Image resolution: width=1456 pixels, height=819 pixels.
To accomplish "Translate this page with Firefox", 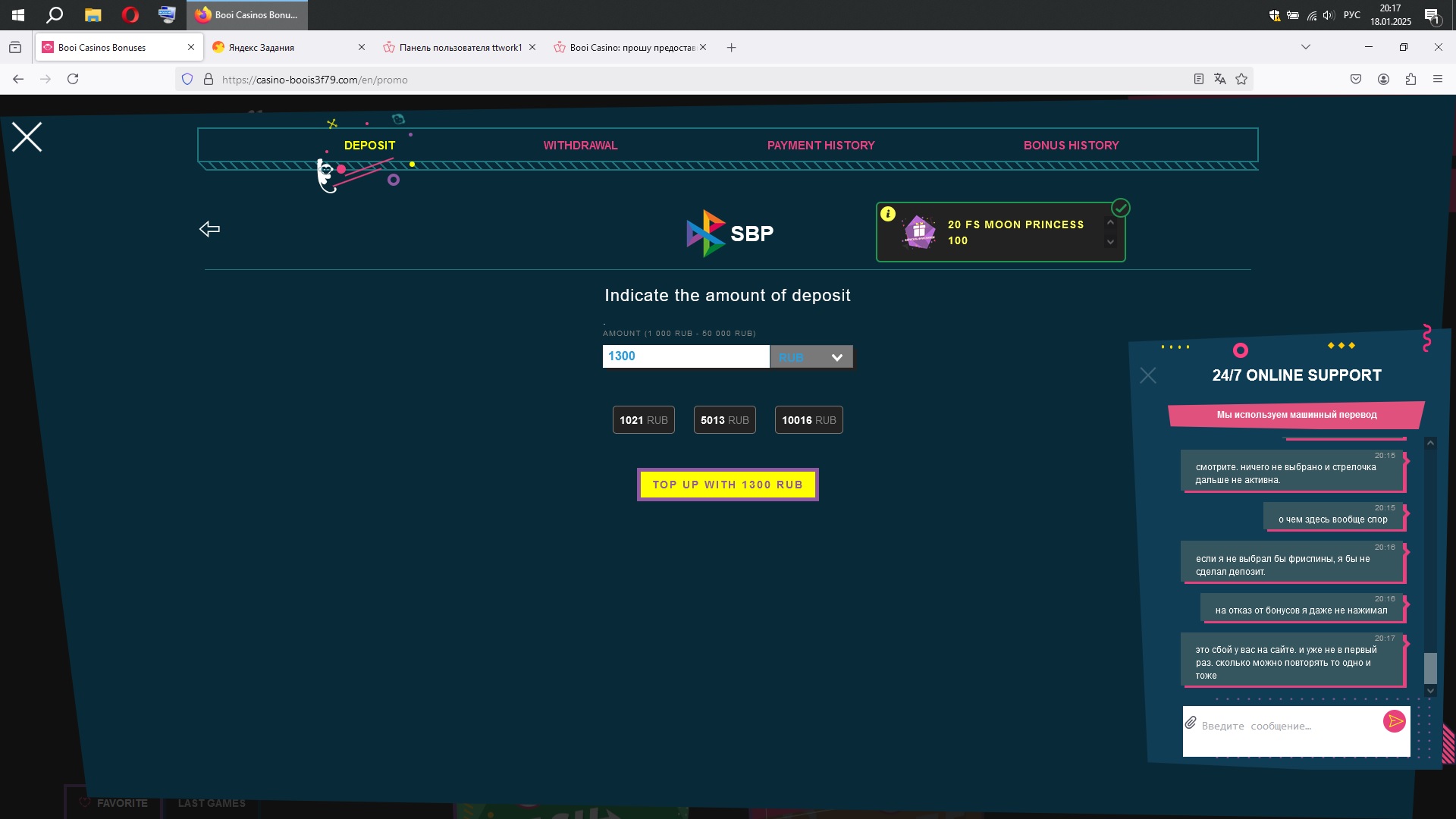I will click(1220, 79).
